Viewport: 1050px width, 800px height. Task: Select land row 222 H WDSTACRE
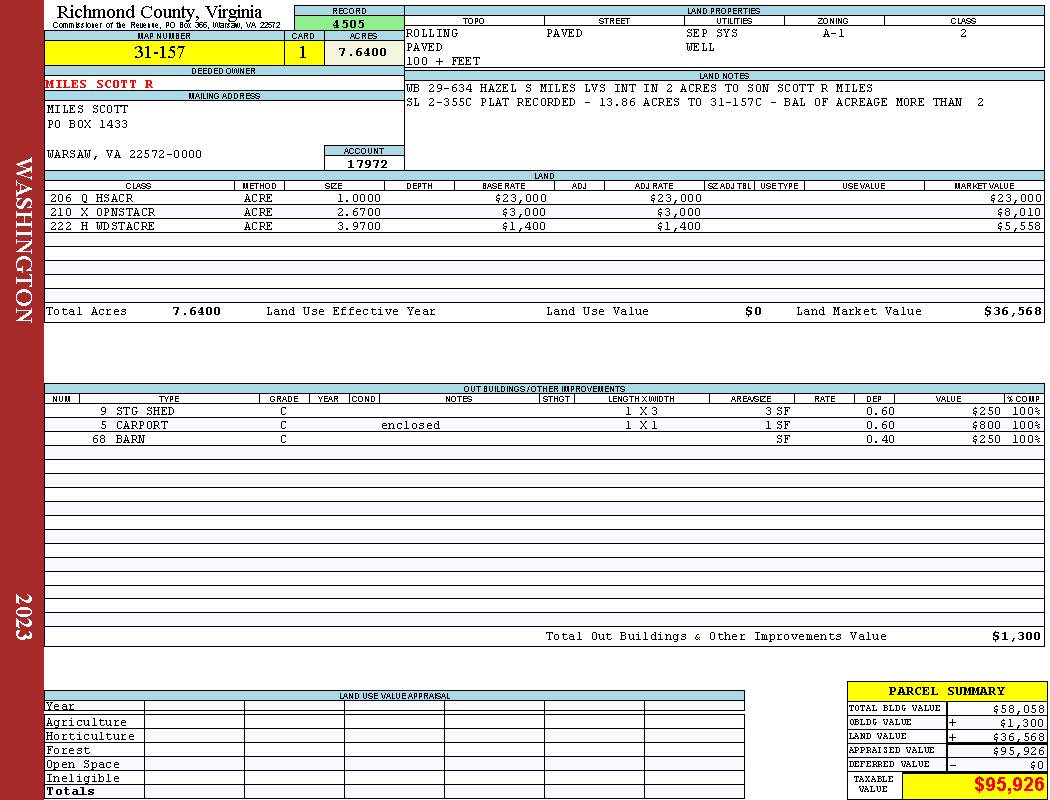point(544,226)
